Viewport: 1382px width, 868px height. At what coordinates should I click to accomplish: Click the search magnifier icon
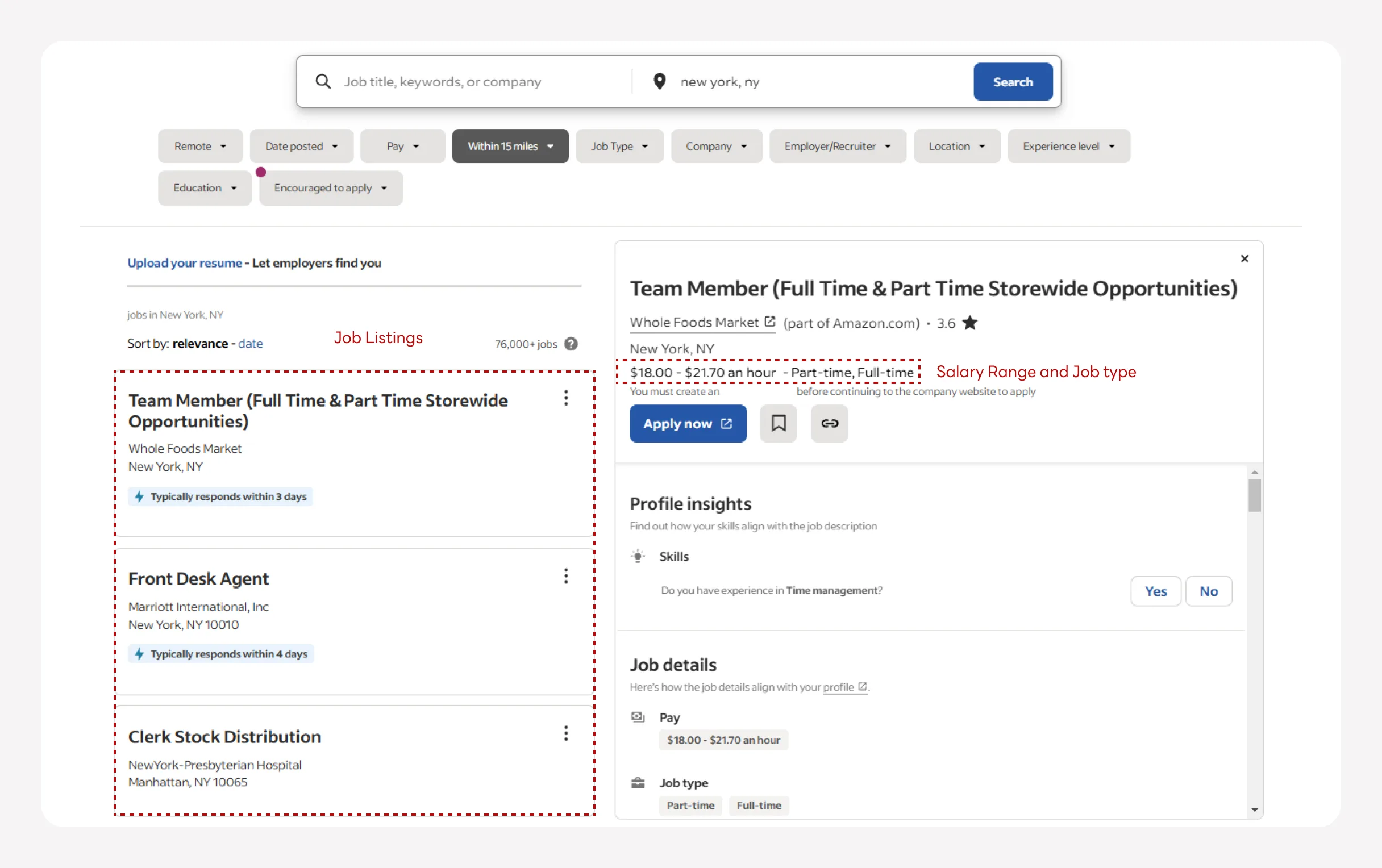(x=323, y=81)
